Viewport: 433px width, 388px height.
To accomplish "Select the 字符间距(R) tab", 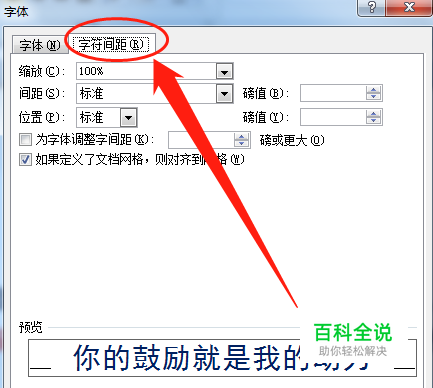I will pyautogui.click(x=112, y=44).
